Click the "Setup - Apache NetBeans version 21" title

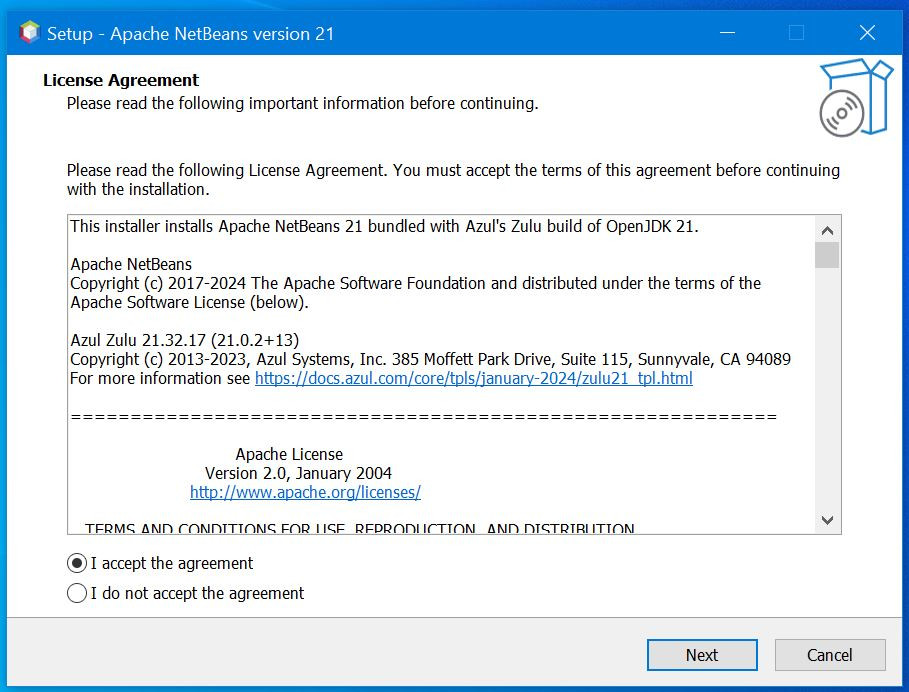coord(190,34)
